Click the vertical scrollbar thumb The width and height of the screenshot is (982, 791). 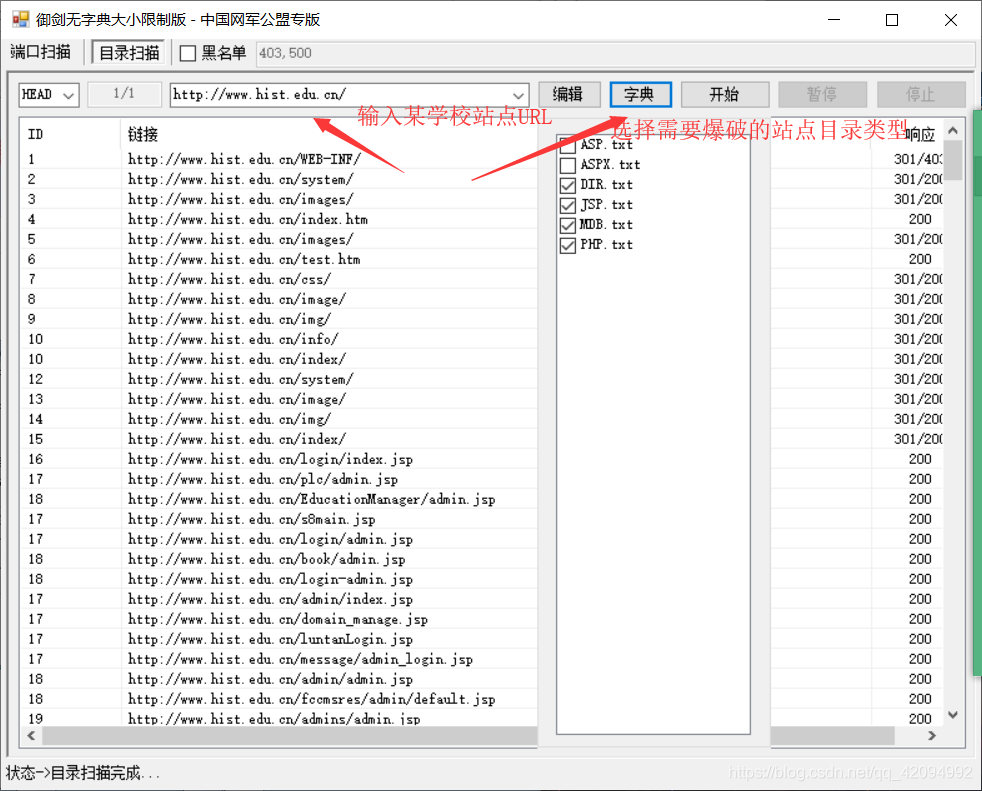pos(953,160)
